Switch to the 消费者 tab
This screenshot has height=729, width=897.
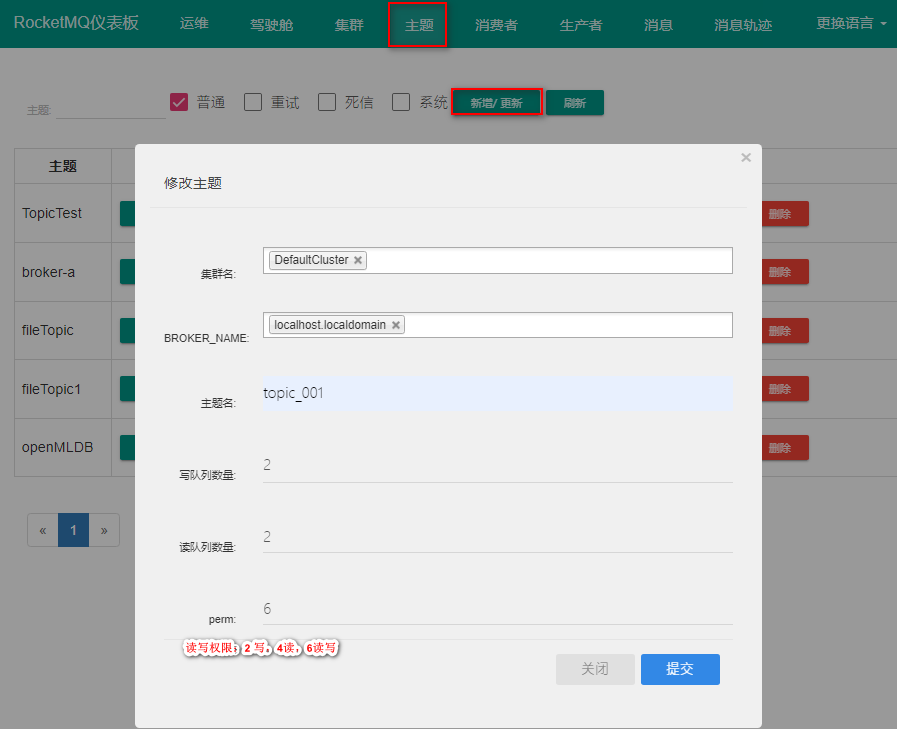tap(496, 25)
